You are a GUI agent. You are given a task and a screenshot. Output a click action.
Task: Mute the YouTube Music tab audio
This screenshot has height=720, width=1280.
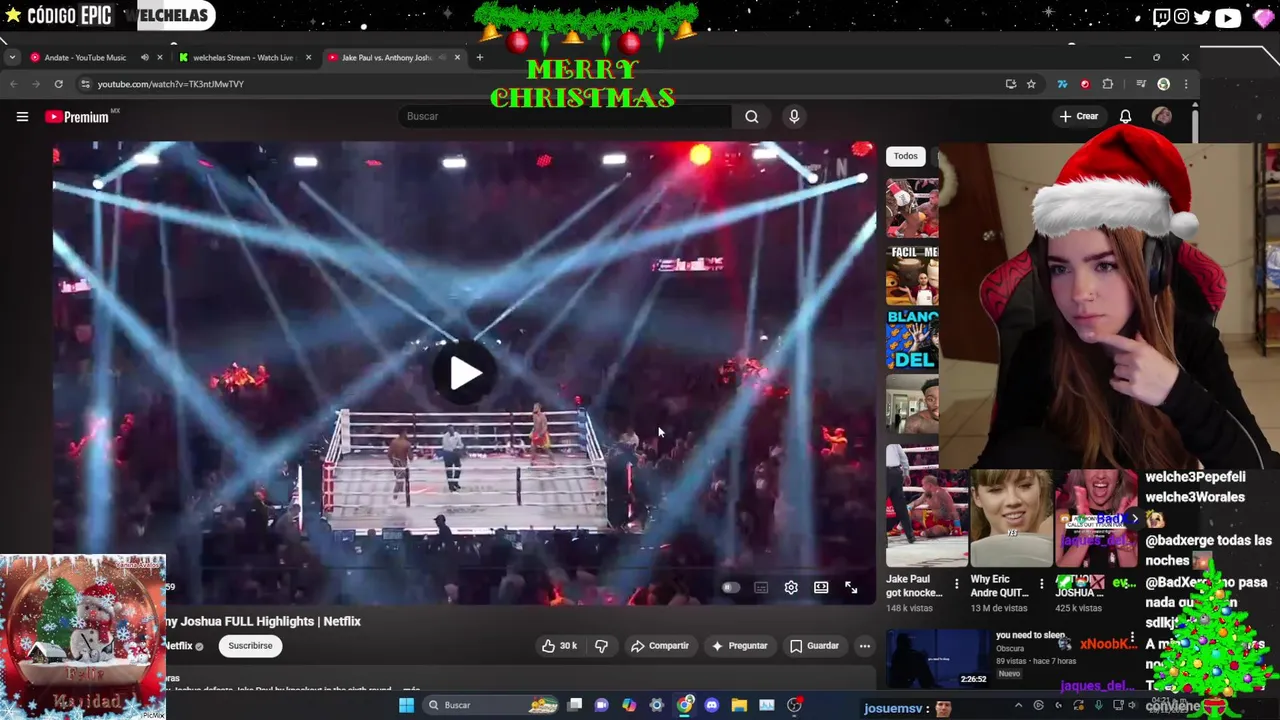pos(145,58)
